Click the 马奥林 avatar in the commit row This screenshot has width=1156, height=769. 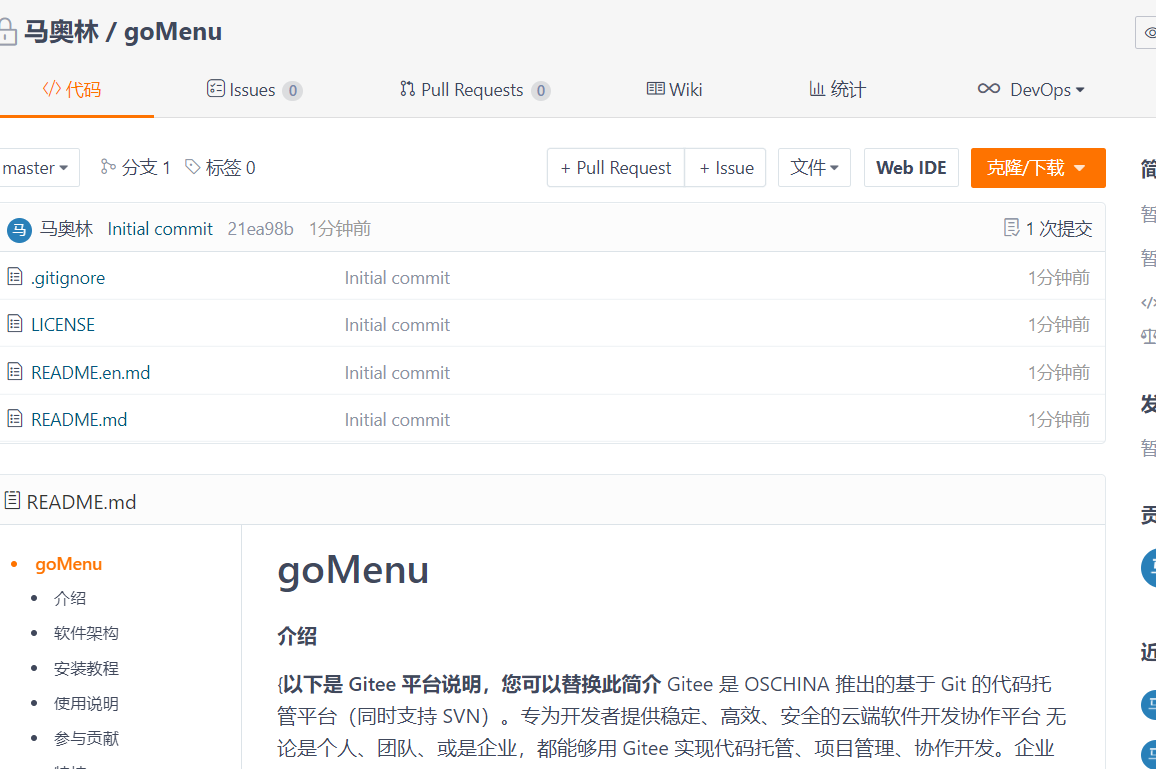[x=19, y=230]
